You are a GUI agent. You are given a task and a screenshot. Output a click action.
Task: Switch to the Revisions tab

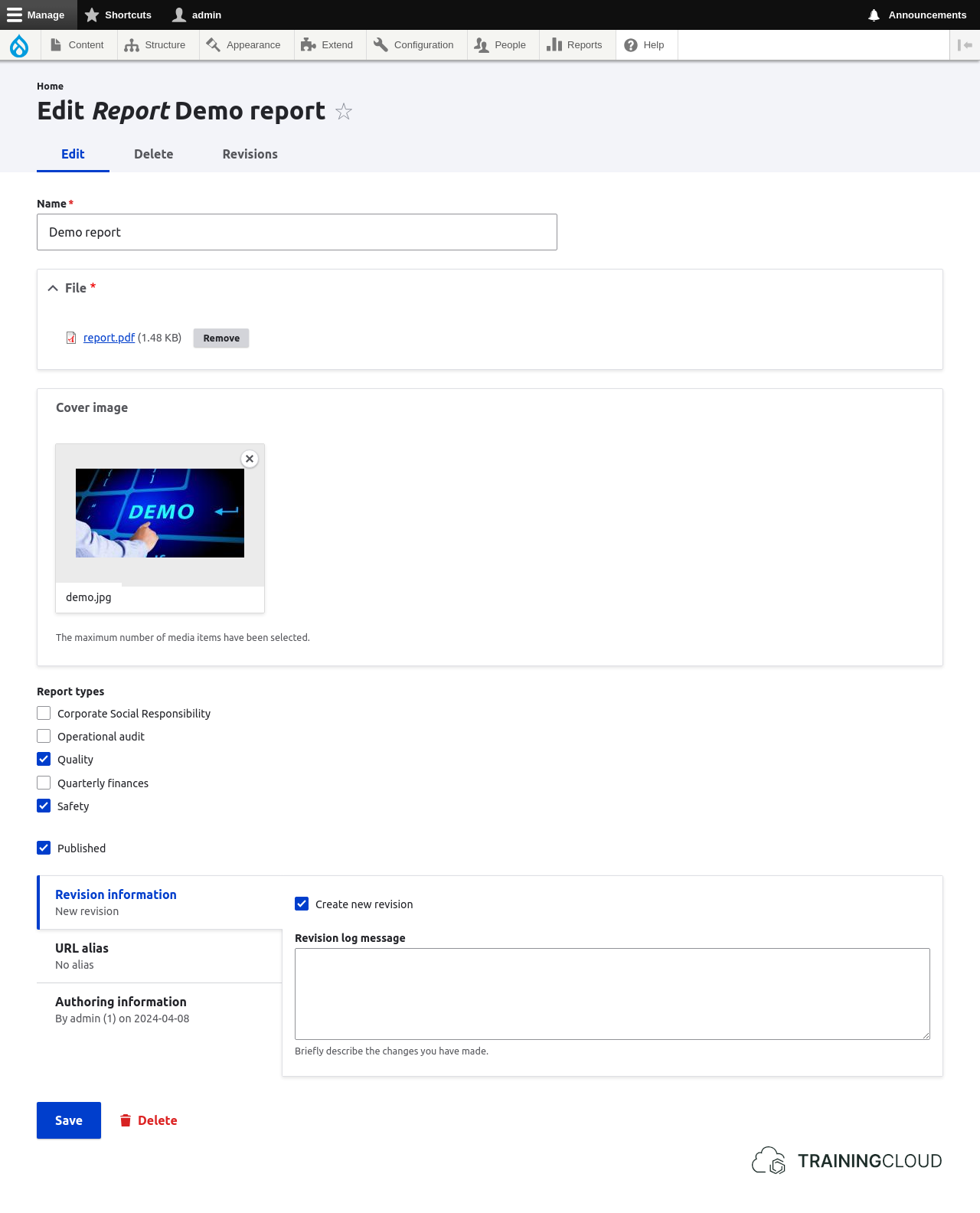[250, 154]
